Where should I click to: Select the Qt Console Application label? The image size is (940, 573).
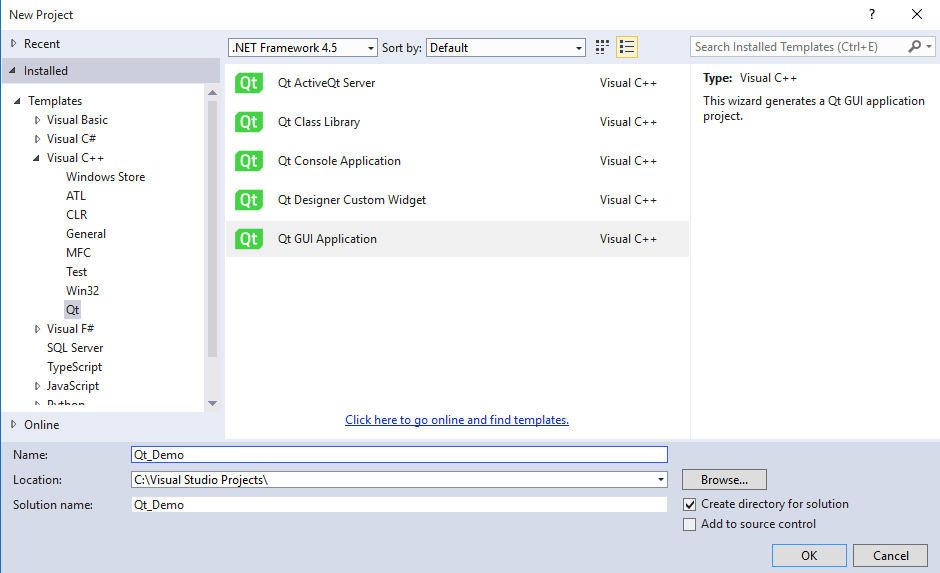coord(339,161)
